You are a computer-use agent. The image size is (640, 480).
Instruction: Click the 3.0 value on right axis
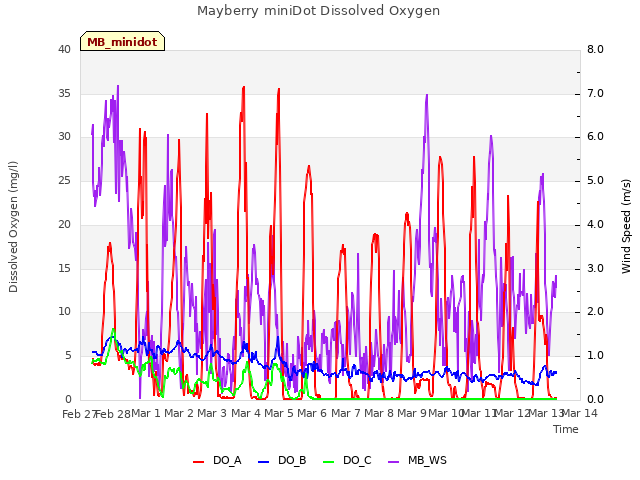pos(596,268)
